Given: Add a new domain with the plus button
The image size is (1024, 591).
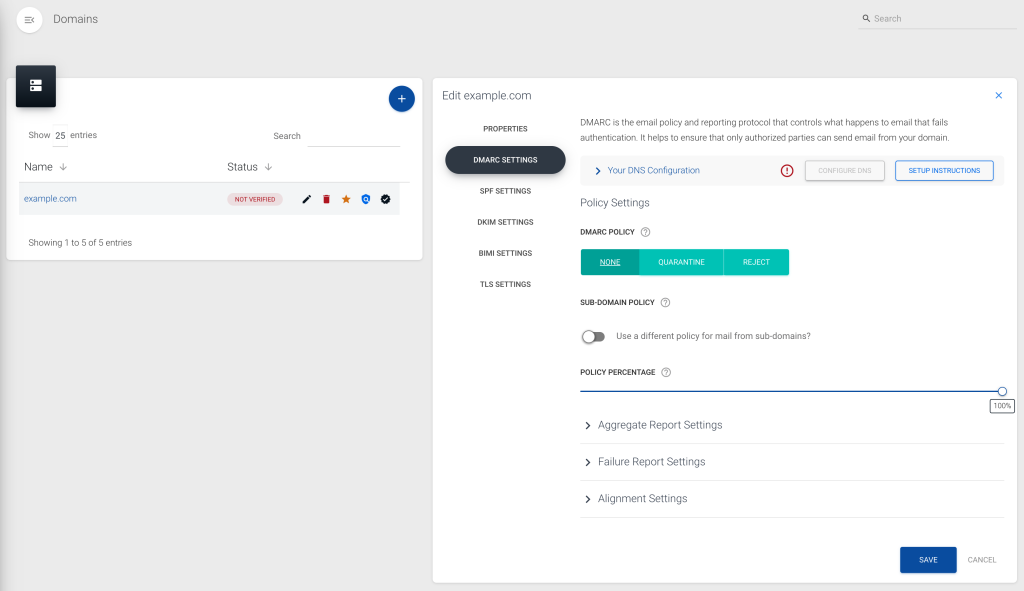Looking at the screenshot, I should click(401, 98).
